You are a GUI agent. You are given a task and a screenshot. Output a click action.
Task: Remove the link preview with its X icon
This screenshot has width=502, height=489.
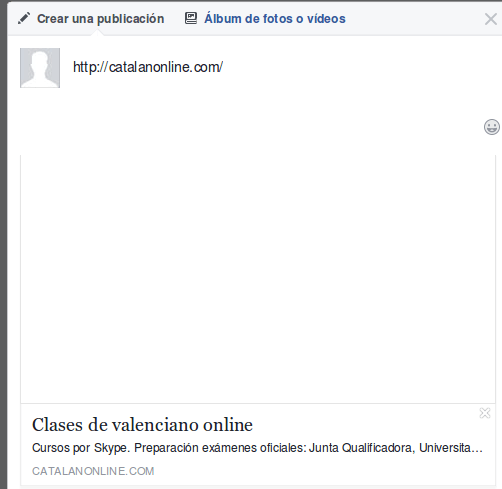coord(485,413)
